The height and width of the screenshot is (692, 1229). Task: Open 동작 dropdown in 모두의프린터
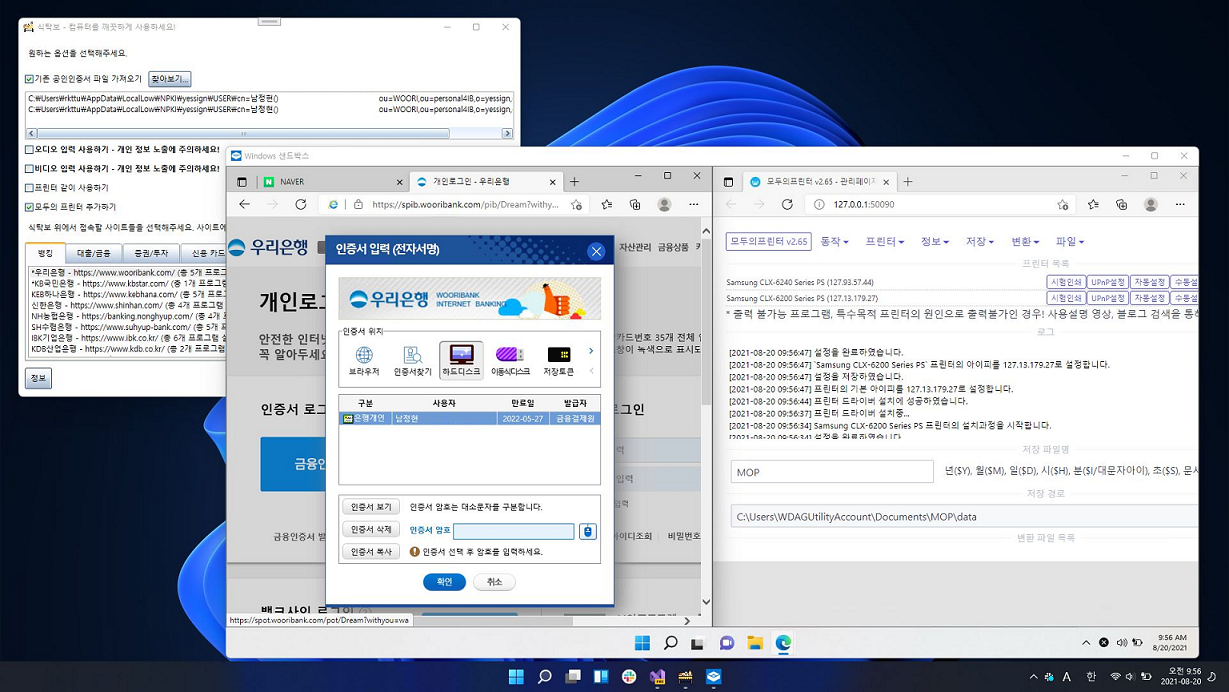[x=834, y=241]
